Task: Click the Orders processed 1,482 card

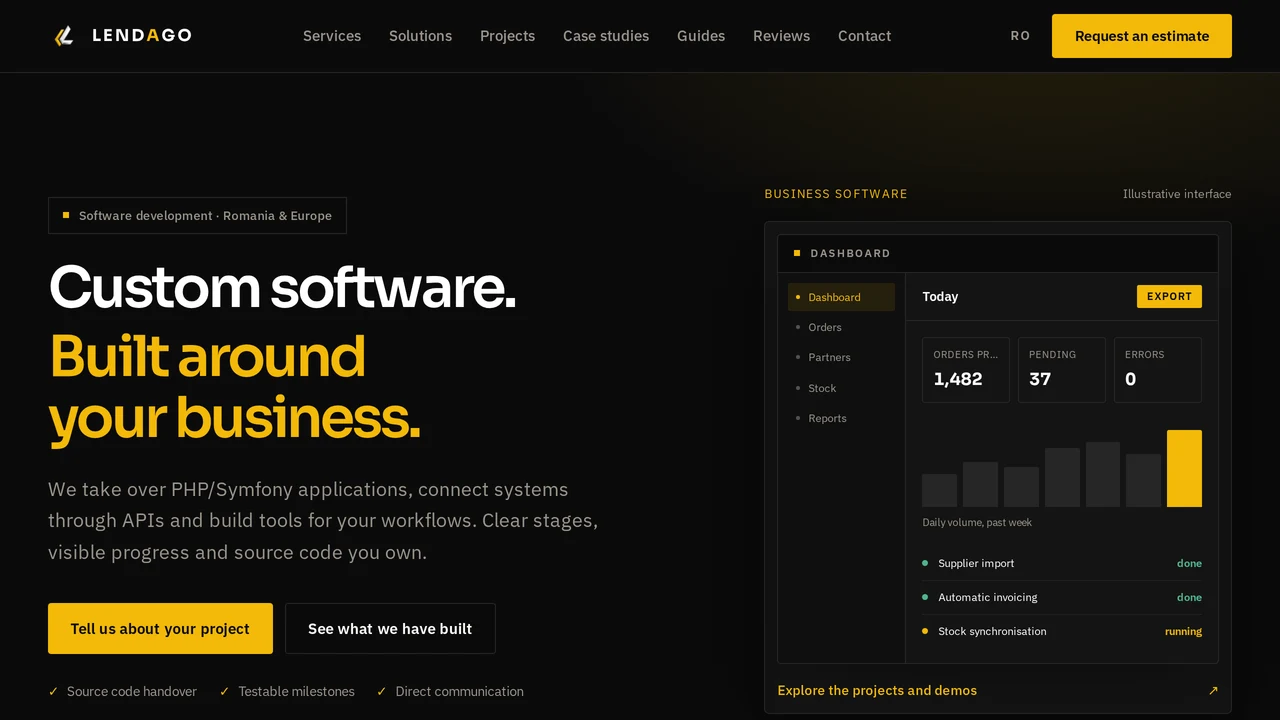Action: coord(966,370)
